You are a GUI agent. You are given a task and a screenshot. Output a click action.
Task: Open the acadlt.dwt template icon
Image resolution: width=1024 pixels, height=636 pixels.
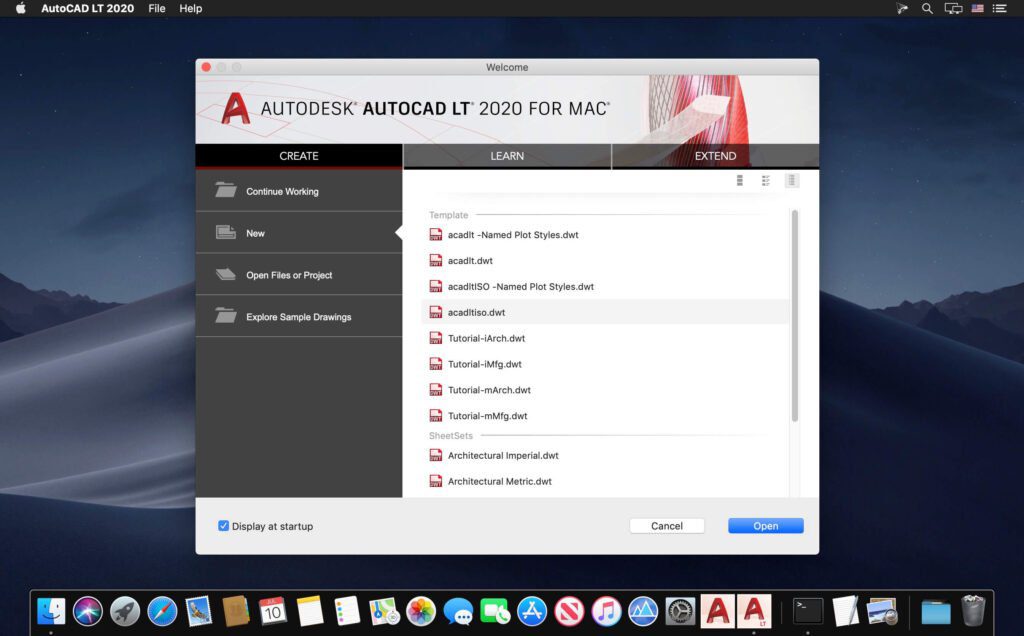click(436, 260)
